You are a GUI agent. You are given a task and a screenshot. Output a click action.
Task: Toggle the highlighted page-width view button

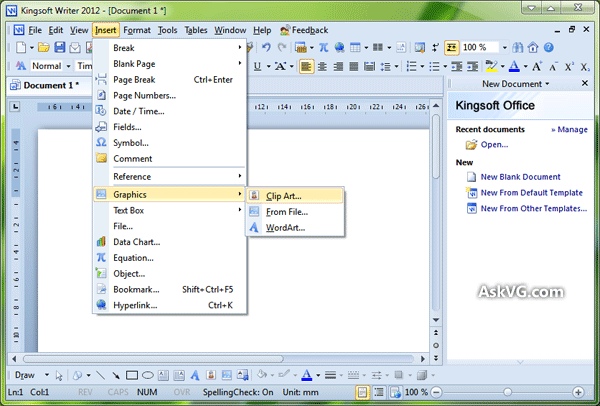(x=452, y=47)
